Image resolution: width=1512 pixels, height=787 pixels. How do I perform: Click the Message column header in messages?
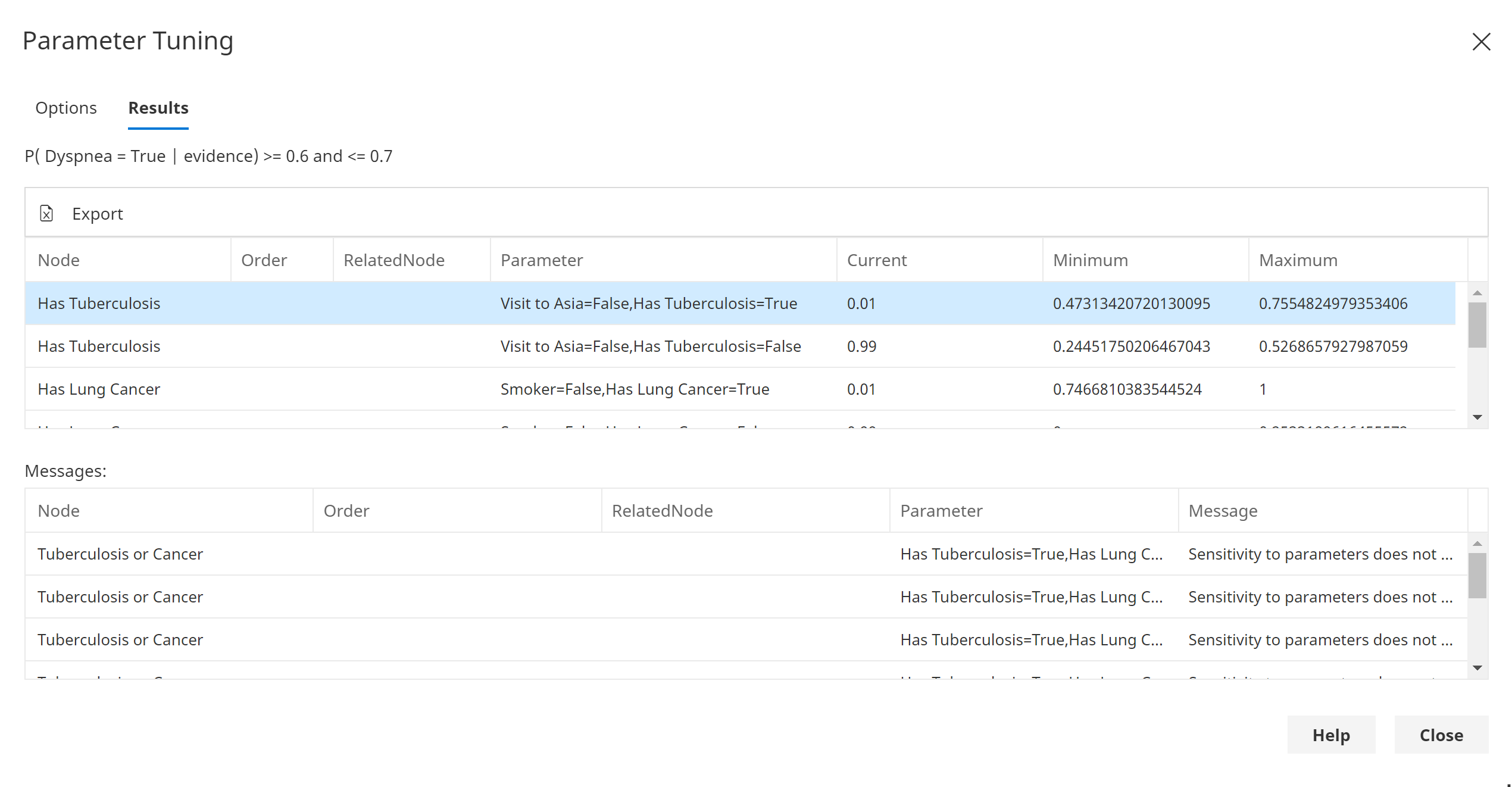(x=1223, y=511)
